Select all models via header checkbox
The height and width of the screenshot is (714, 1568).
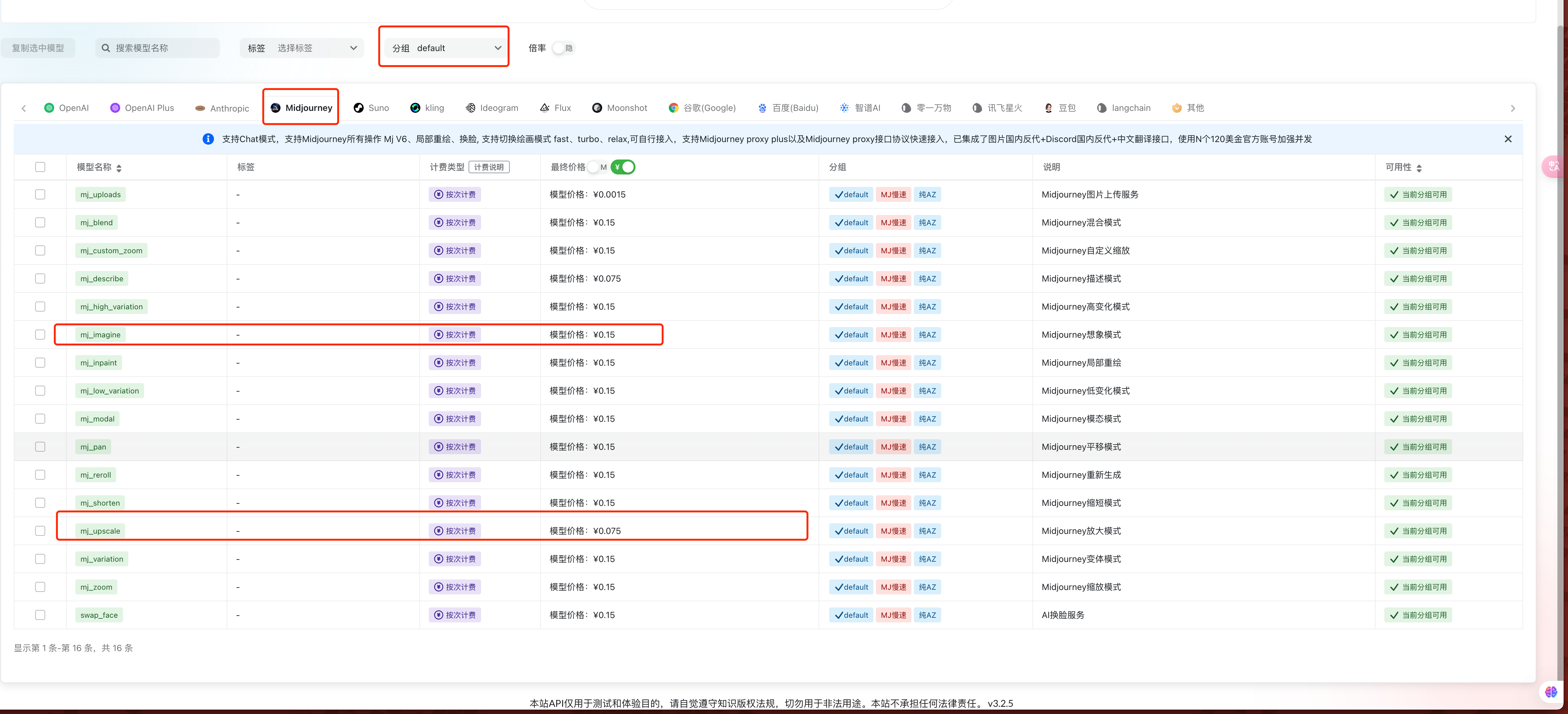click(x=40, y=167)
